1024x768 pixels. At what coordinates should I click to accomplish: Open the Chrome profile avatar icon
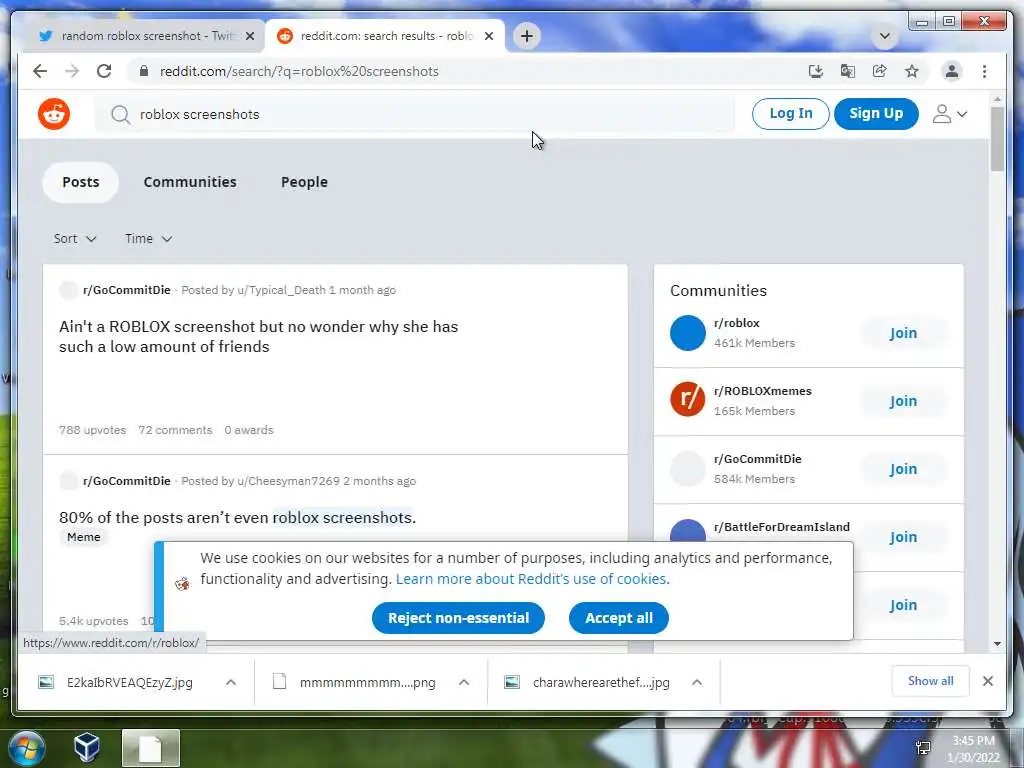(x=952, y=71)
